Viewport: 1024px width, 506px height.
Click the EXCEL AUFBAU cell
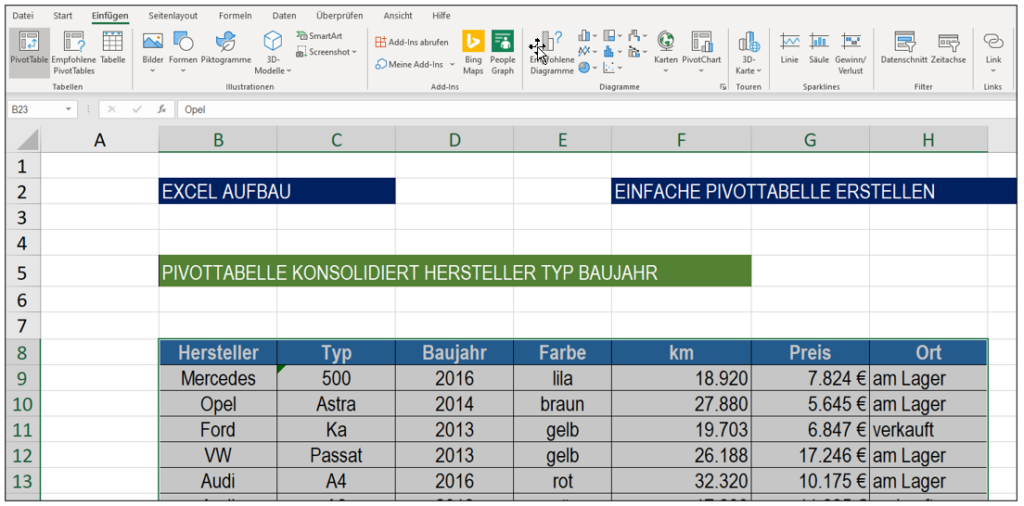[x=277, y=191]
